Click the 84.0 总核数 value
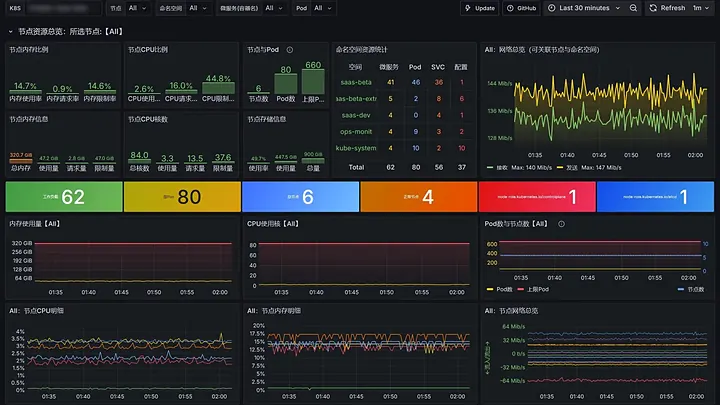720x405 pixels. (139, 155)
